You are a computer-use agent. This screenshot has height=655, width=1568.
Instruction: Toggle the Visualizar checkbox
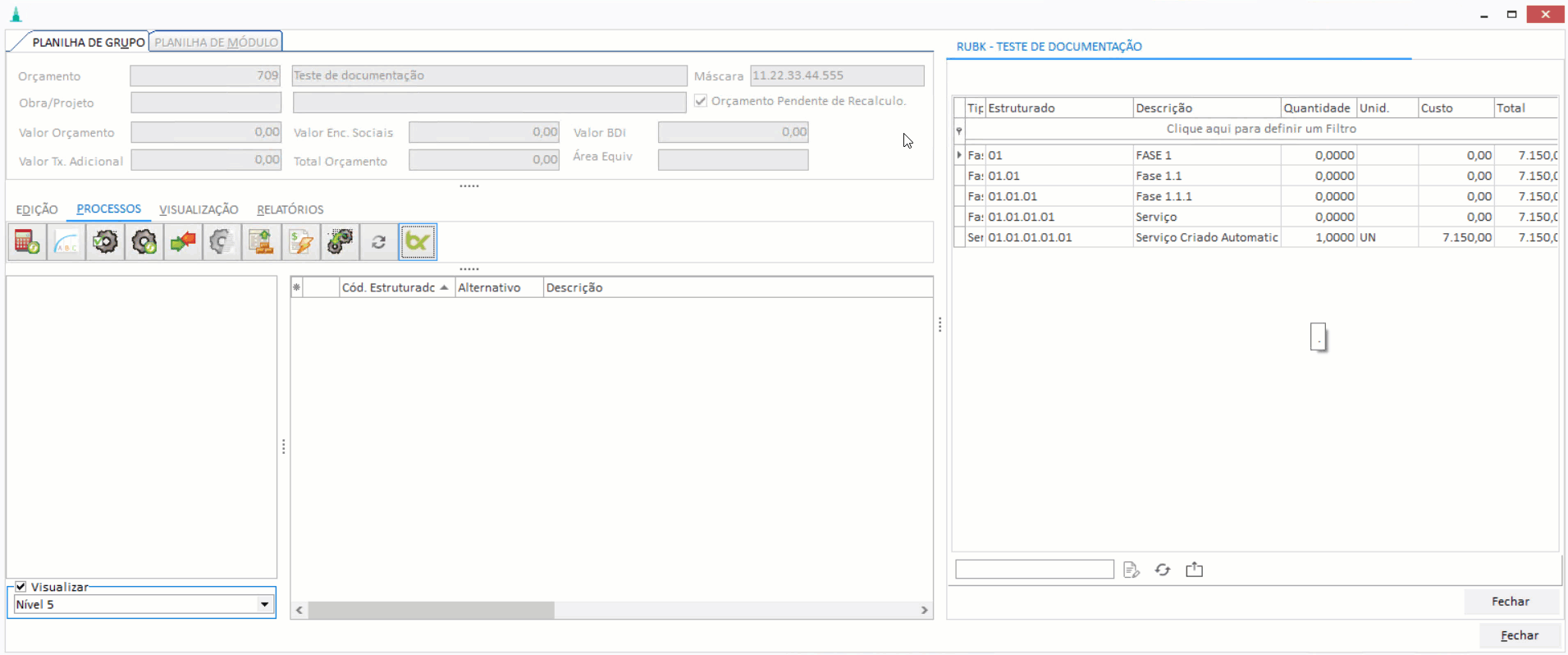click(x=21, y=587)
